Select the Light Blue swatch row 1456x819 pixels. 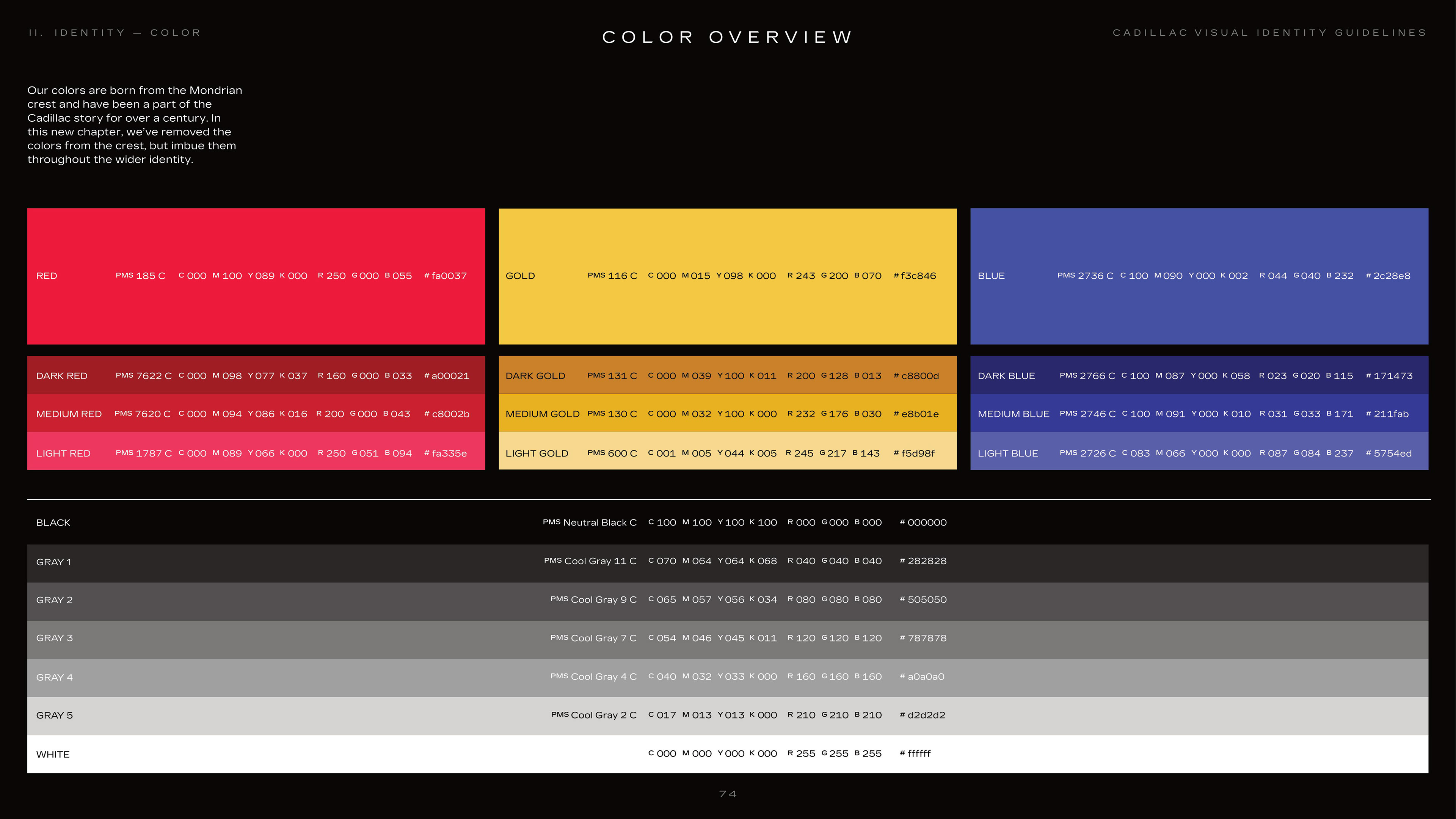[1199, 452]
